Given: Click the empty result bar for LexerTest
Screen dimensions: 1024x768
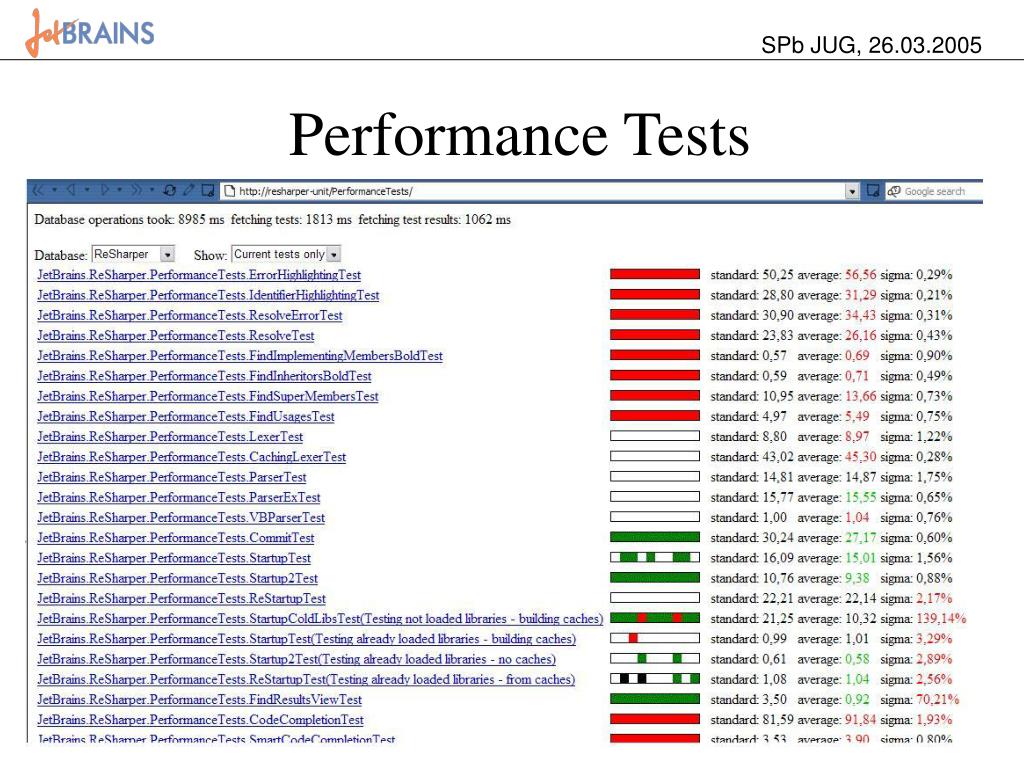Looking at the screenshot, I should click(654, 436).
